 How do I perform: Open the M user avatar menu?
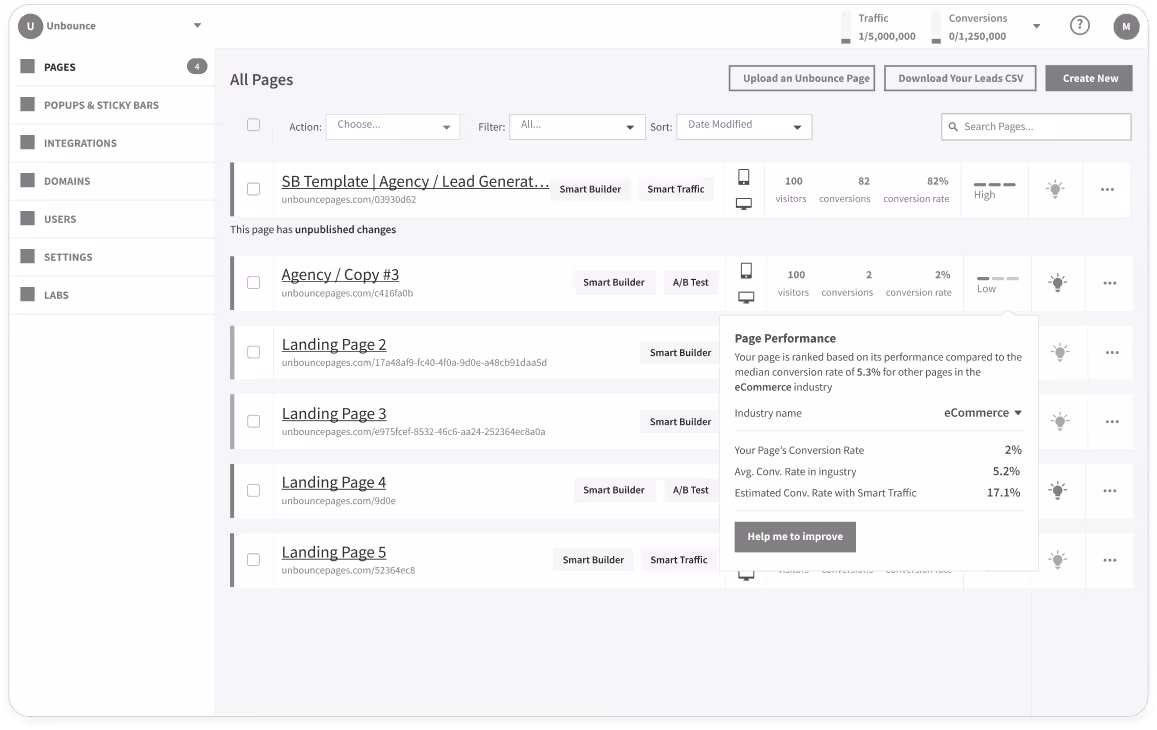pos(1126,27)
